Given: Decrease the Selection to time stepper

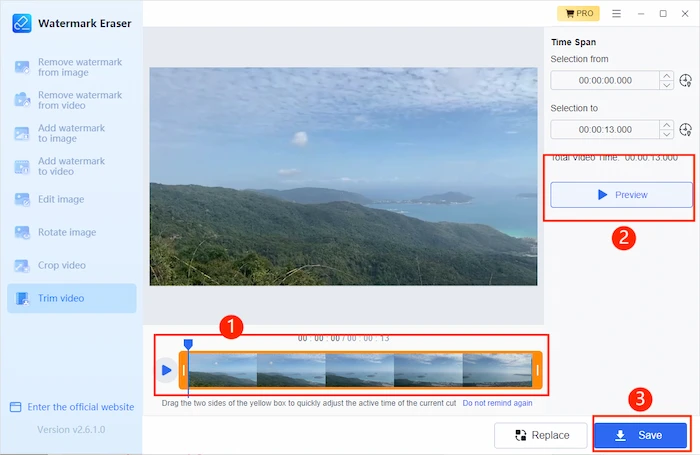Looking at the screenshot, I should click(x=667, y=135).
